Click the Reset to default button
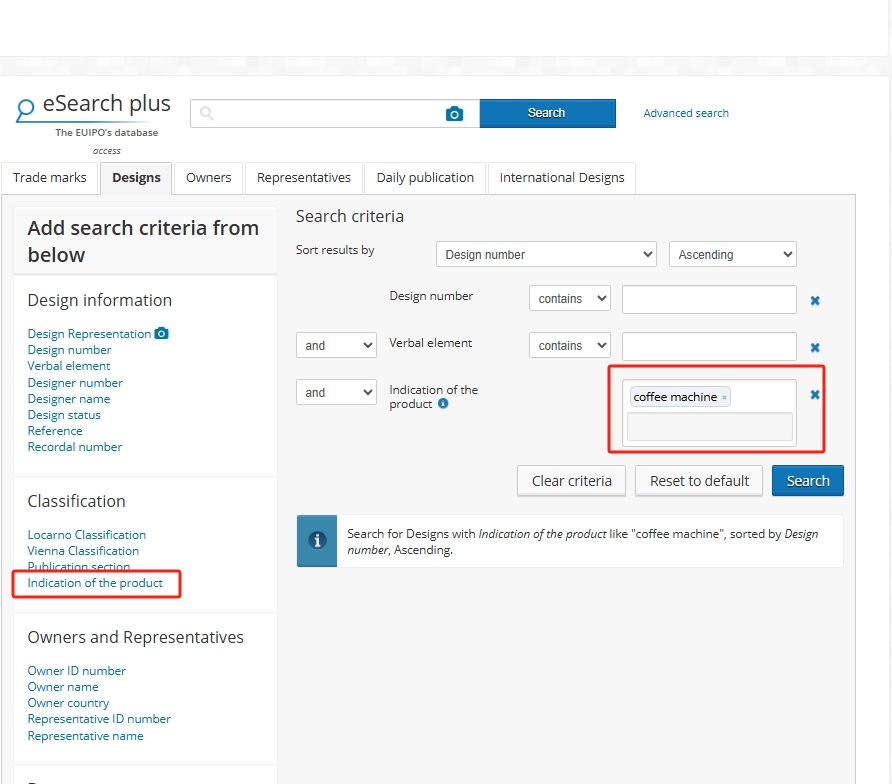Screen dimensions: 892x784 699,481
